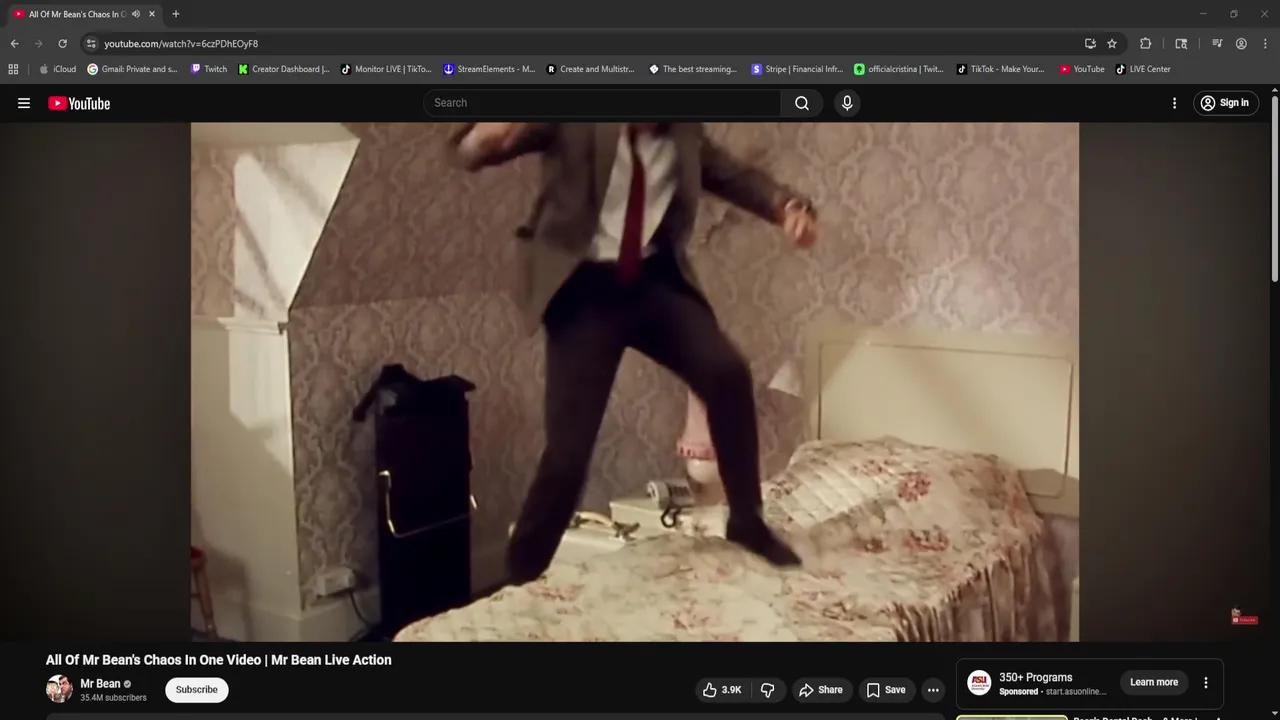Image resolution: width=1280 pixels, height=720 pixels.
Task: Open YouTube bookmark in bookmarks bar
Action: click(x=1082, y=69)
